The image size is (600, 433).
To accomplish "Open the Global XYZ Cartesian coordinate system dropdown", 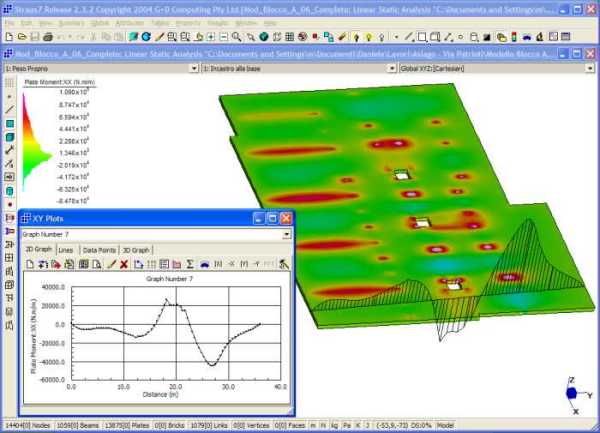I will (591, 68).
